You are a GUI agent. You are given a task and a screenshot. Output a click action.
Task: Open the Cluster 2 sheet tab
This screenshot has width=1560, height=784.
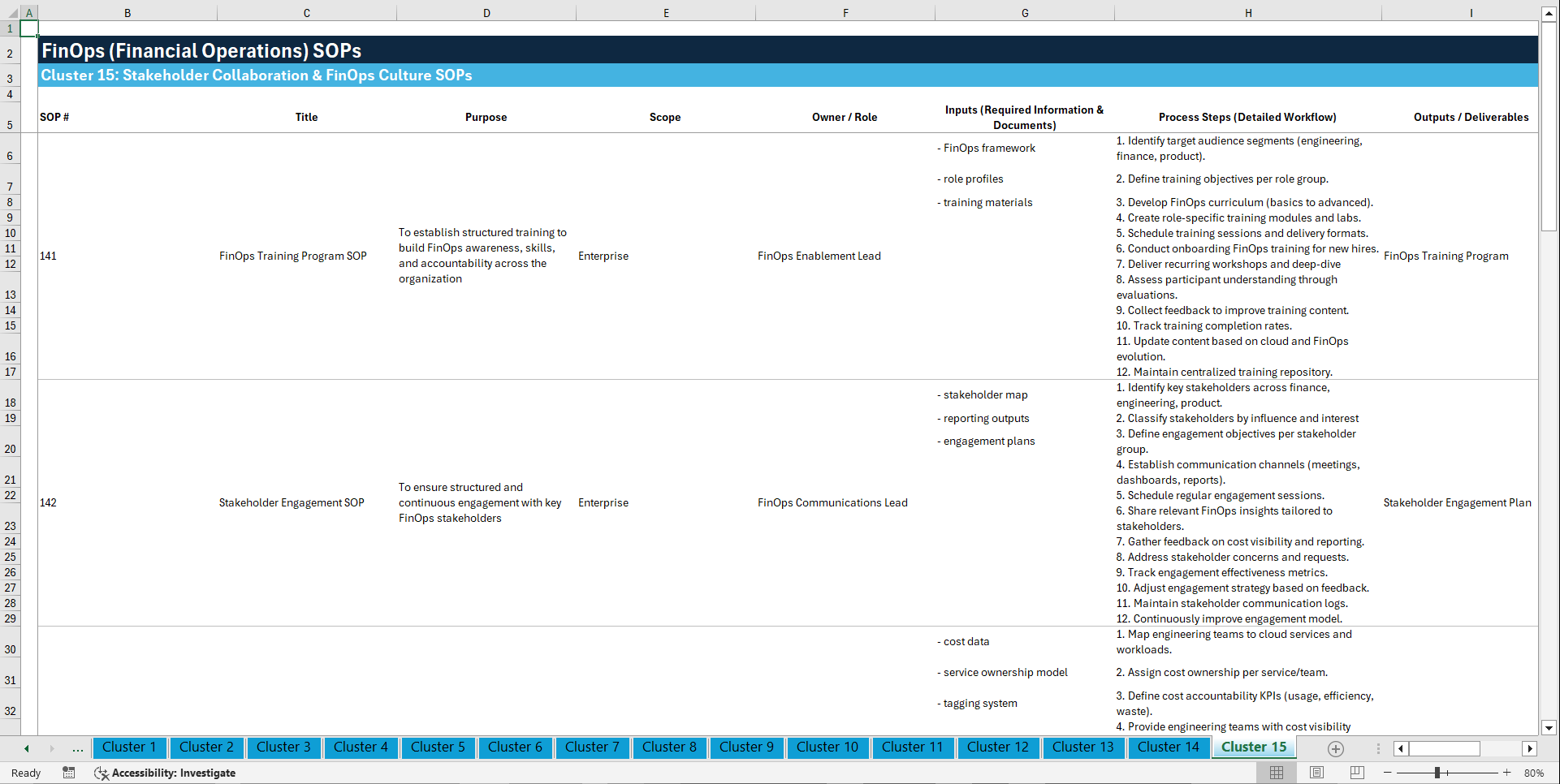(x=206, y=747)
